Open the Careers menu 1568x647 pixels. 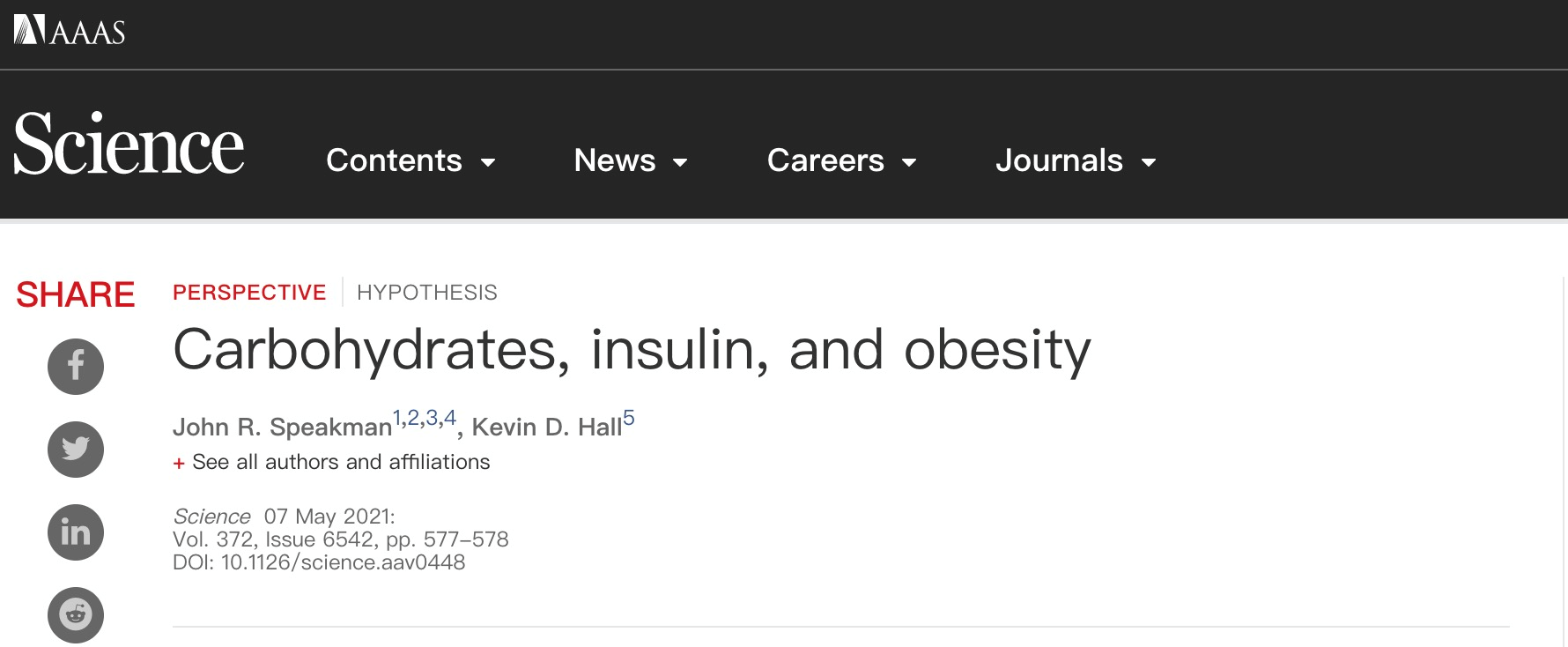point(825,160)
